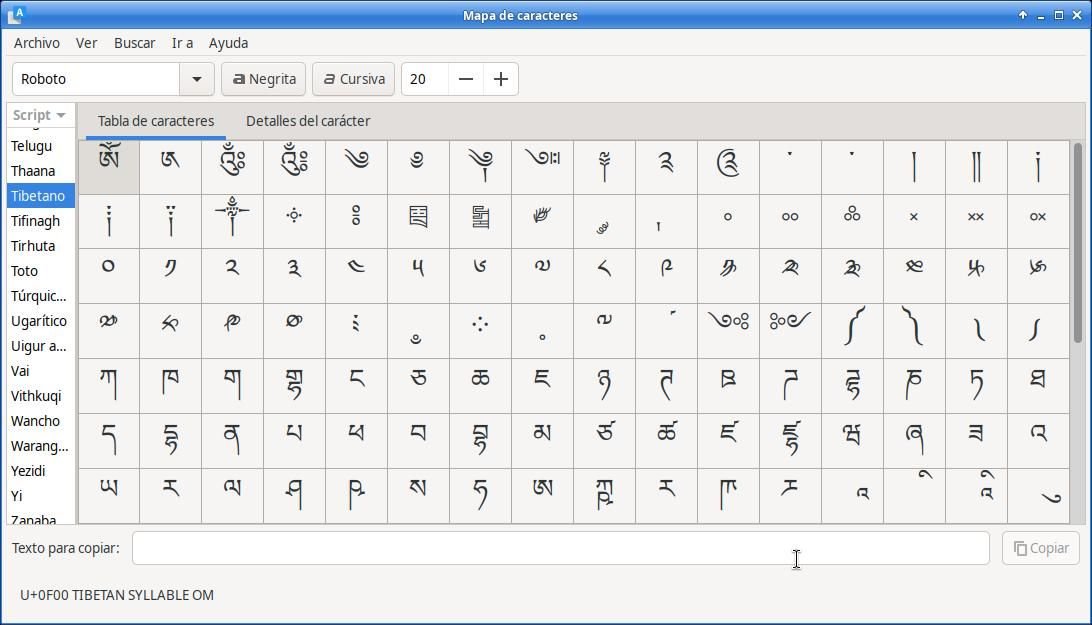The image size is (1092, 625).
Task: Open the Ver menu
Action: click(87, 43)
